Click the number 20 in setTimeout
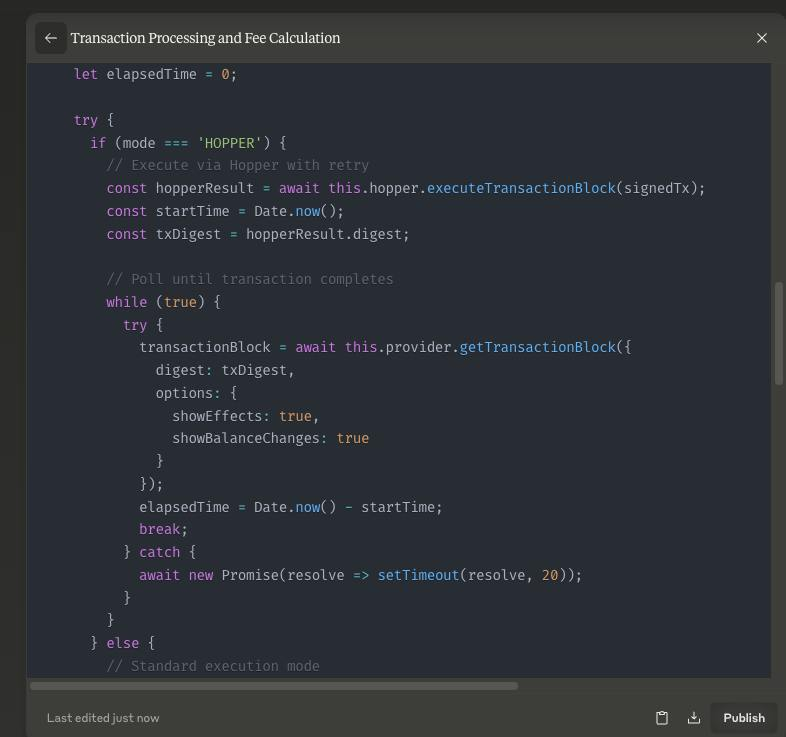 [550, 575]
